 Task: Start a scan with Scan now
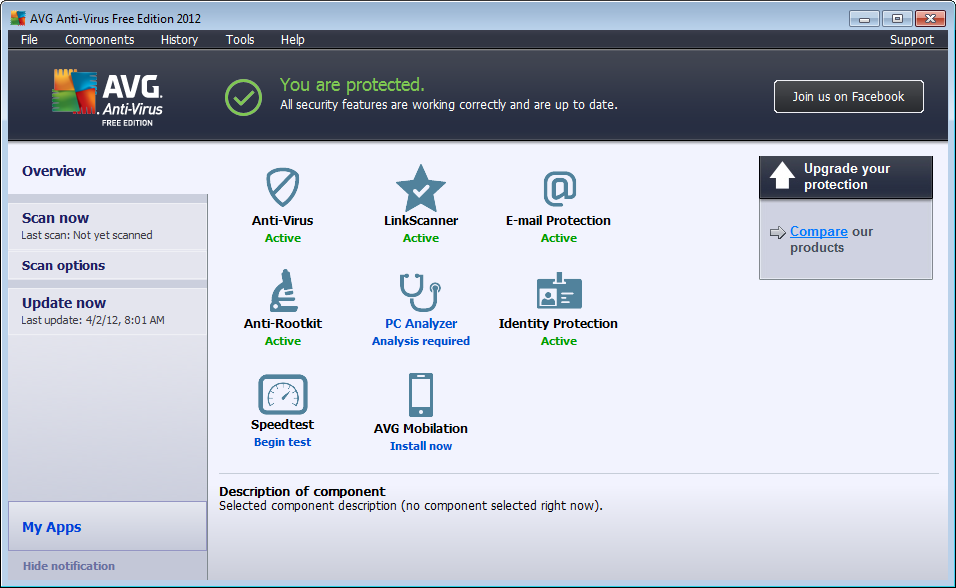[56, 218]
